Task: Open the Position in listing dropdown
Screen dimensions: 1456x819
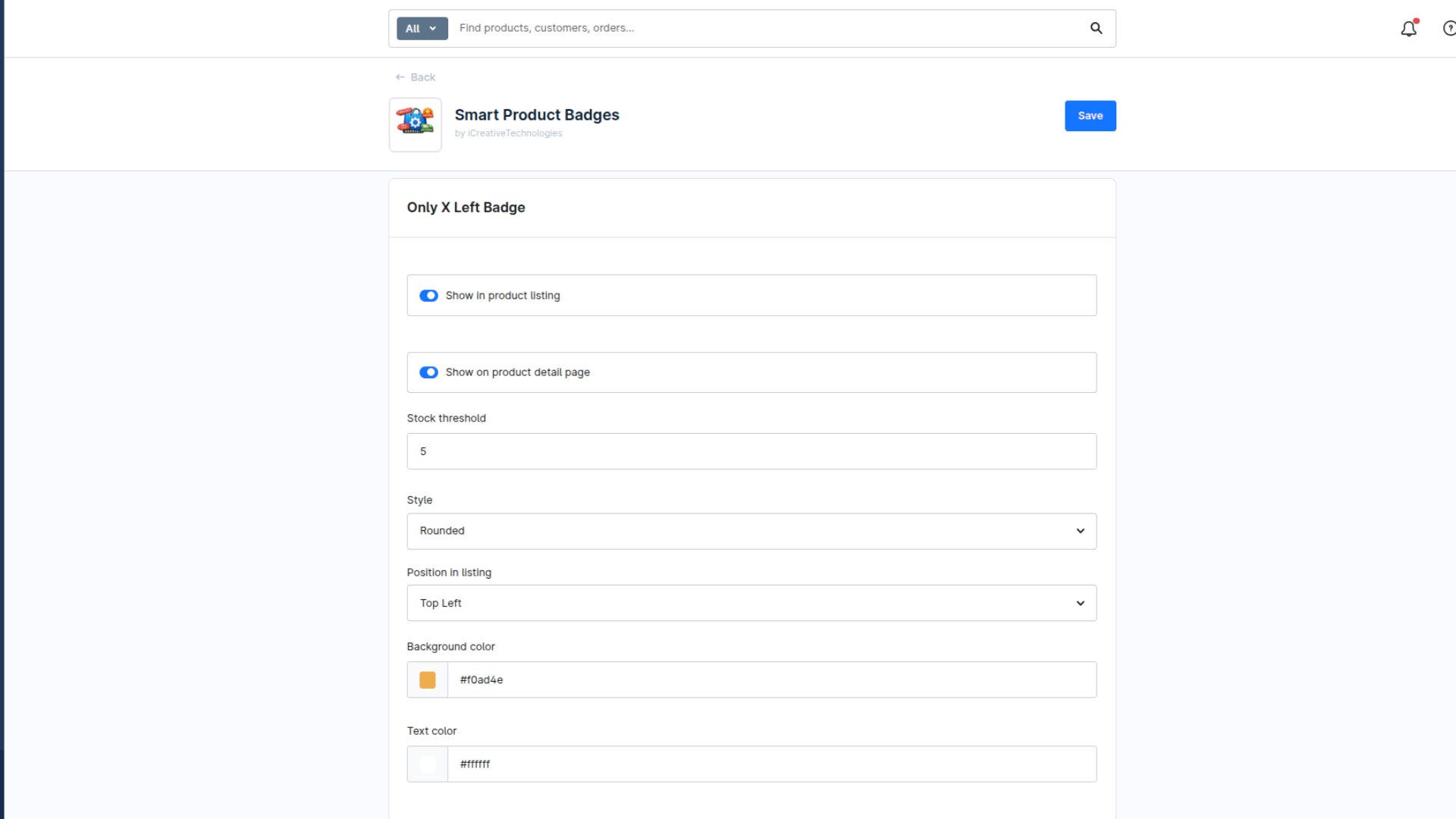Action: 752,603
